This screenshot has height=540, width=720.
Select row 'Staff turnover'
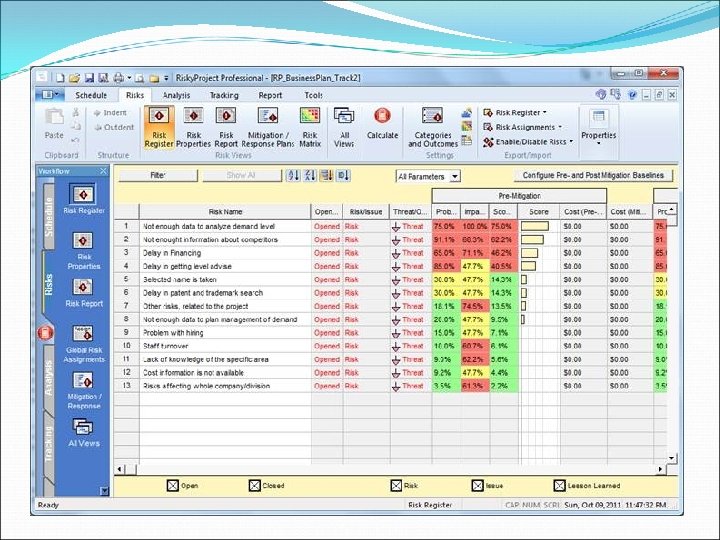tap(390, 346)
